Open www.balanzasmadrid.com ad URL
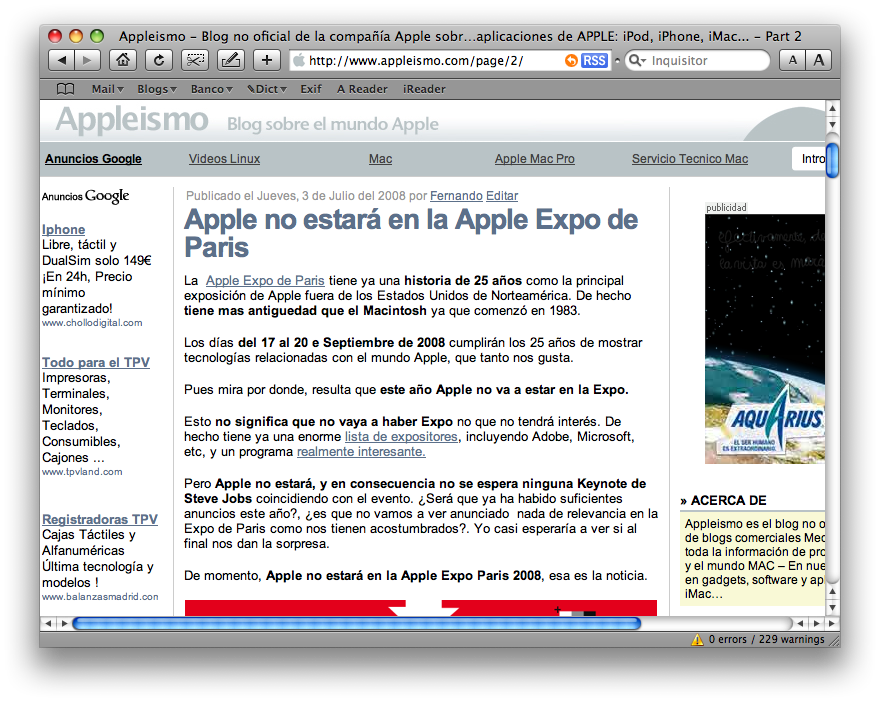Viewport: 880px width, 702px height. [100, 597]
